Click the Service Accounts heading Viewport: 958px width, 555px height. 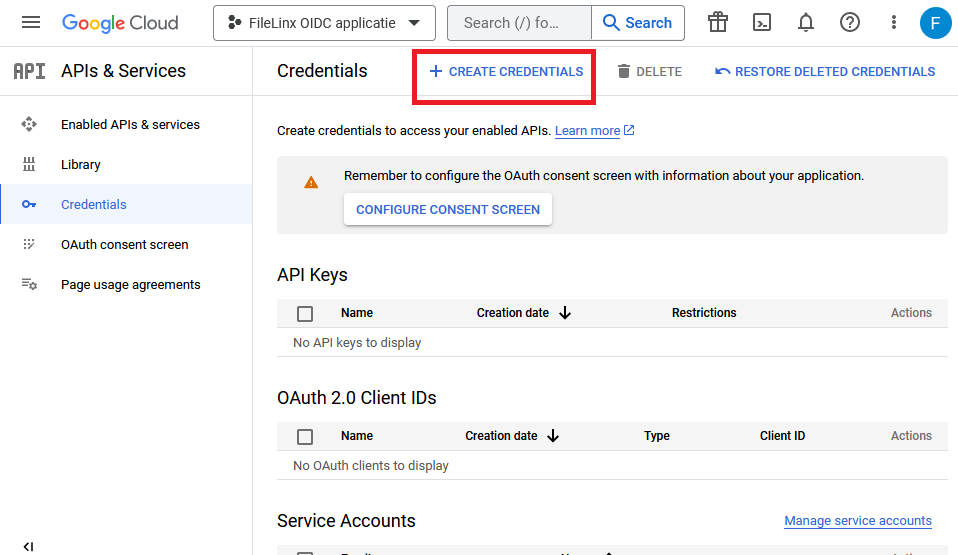346,521
